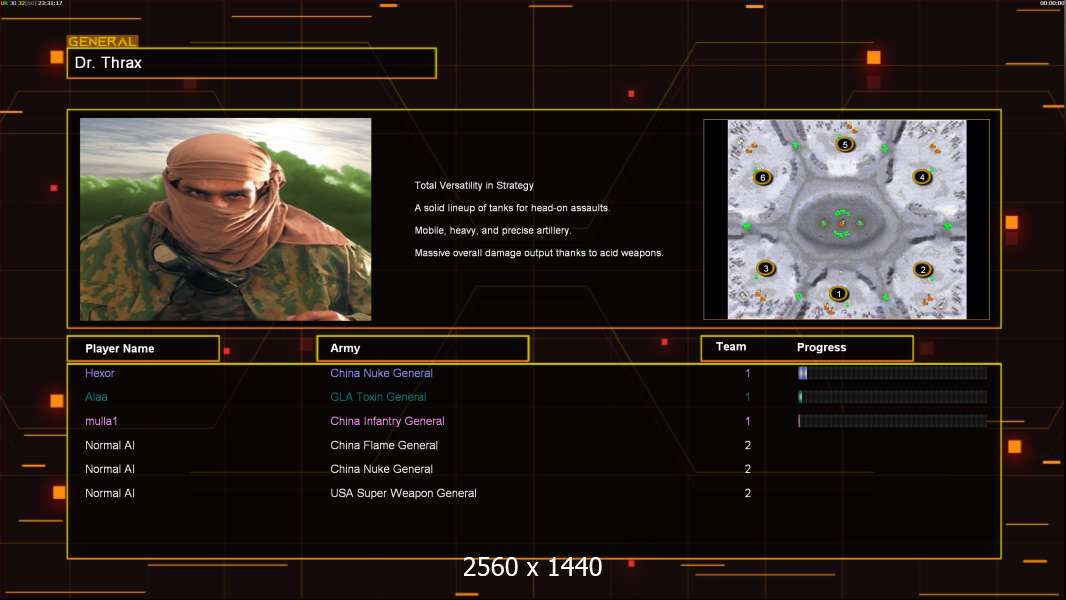
Task: Click mulla1's loading progress bar
Action: point(893,421)
